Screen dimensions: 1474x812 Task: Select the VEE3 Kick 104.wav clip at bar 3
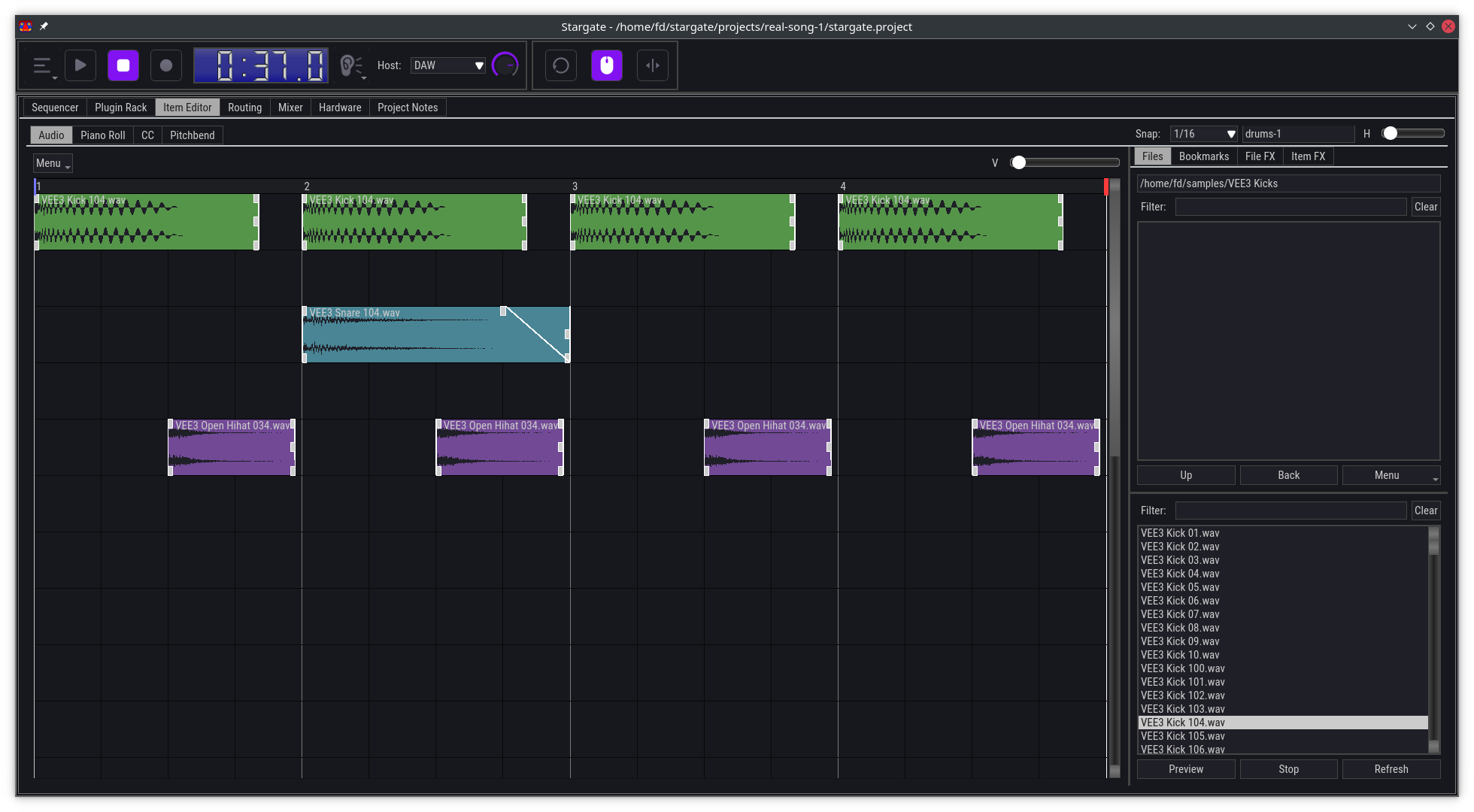coord(683,222)
